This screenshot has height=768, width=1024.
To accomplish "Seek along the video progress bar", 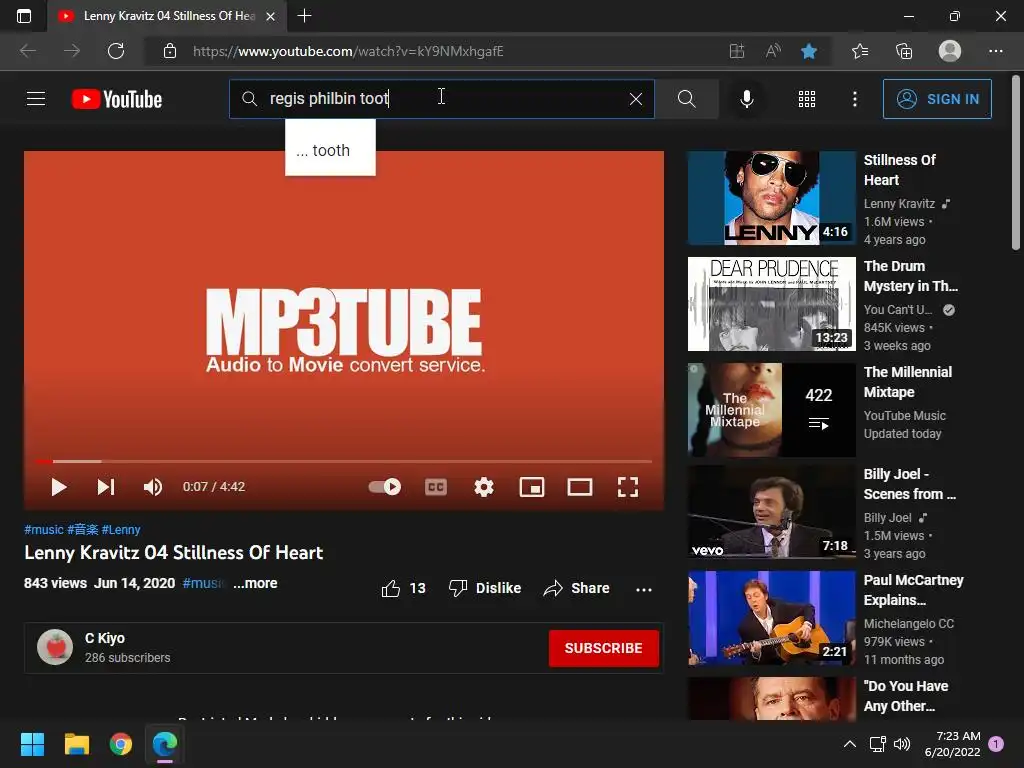I will 344,461.
